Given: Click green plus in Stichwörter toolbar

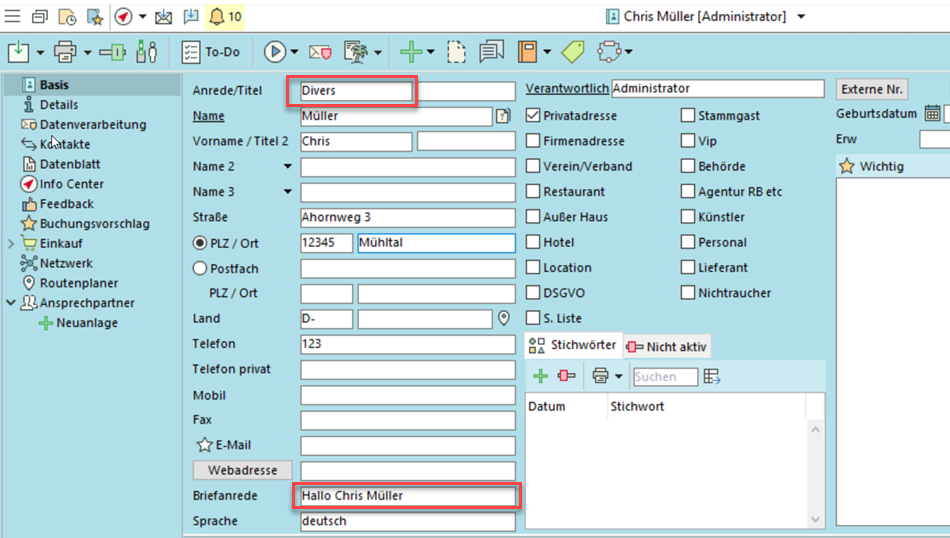Looking at the screenshot, I should point(540,376).
